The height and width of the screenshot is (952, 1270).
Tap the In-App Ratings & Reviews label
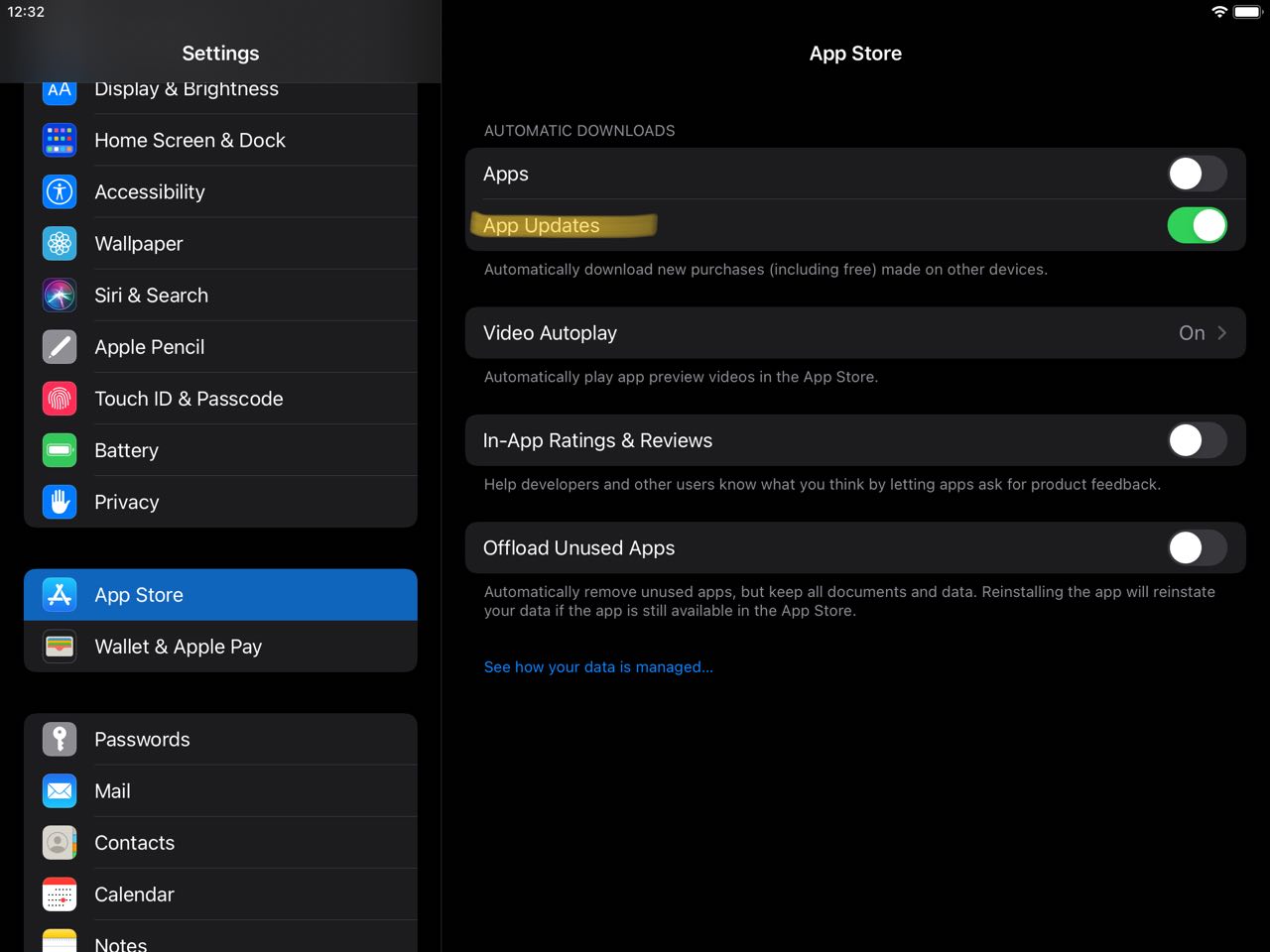[x=597, y=440]
